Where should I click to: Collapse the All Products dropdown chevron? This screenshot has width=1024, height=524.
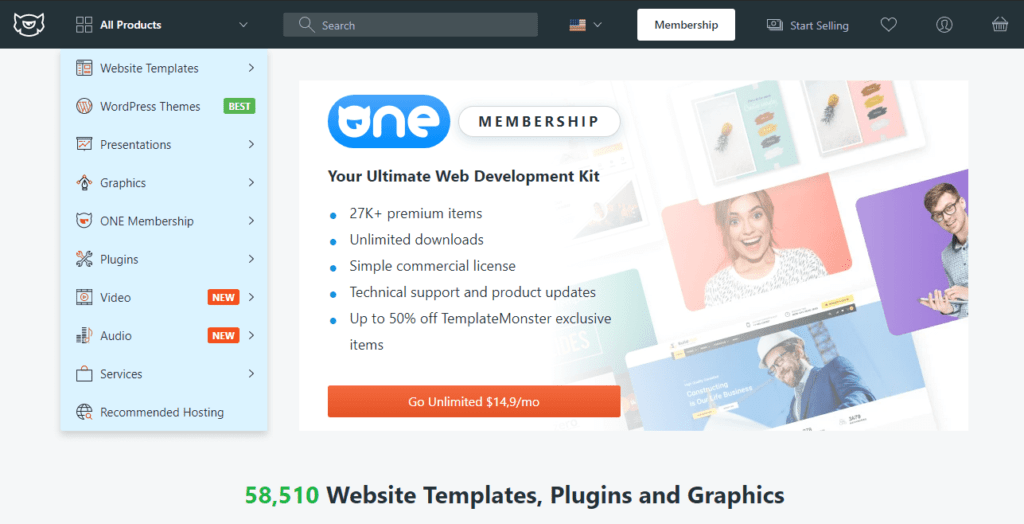click(243, 25)
